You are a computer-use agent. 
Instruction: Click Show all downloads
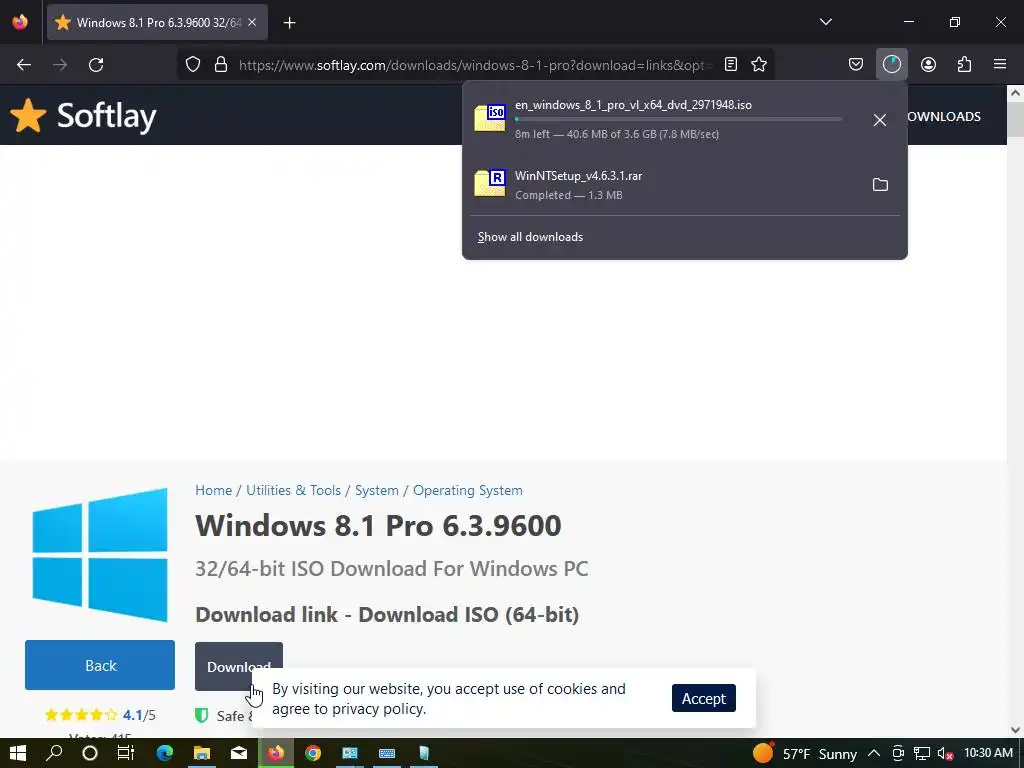pos(530,237)
